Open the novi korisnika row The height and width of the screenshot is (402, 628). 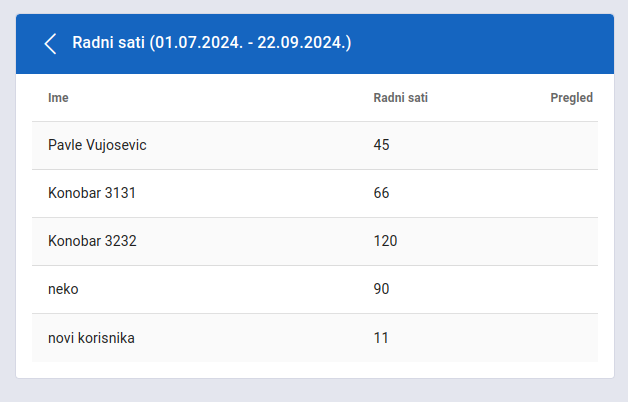click(315, 338)
